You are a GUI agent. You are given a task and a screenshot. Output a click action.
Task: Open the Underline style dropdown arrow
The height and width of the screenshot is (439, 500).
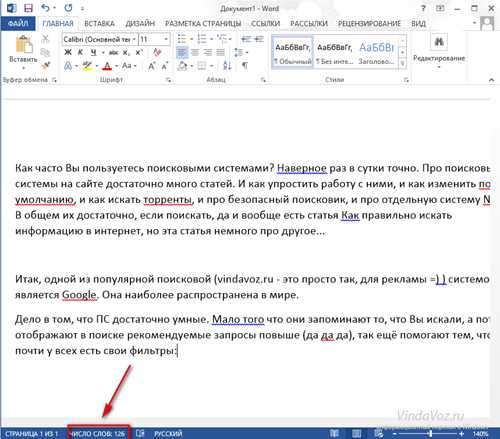[103, 53]
